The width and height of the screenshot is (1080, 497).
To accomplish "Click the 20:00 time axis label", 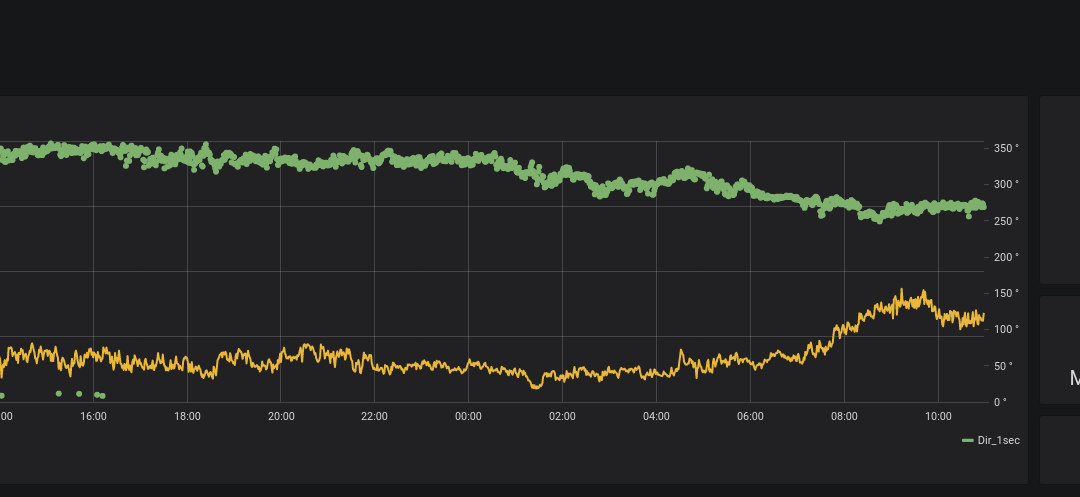I will [281, 416].
